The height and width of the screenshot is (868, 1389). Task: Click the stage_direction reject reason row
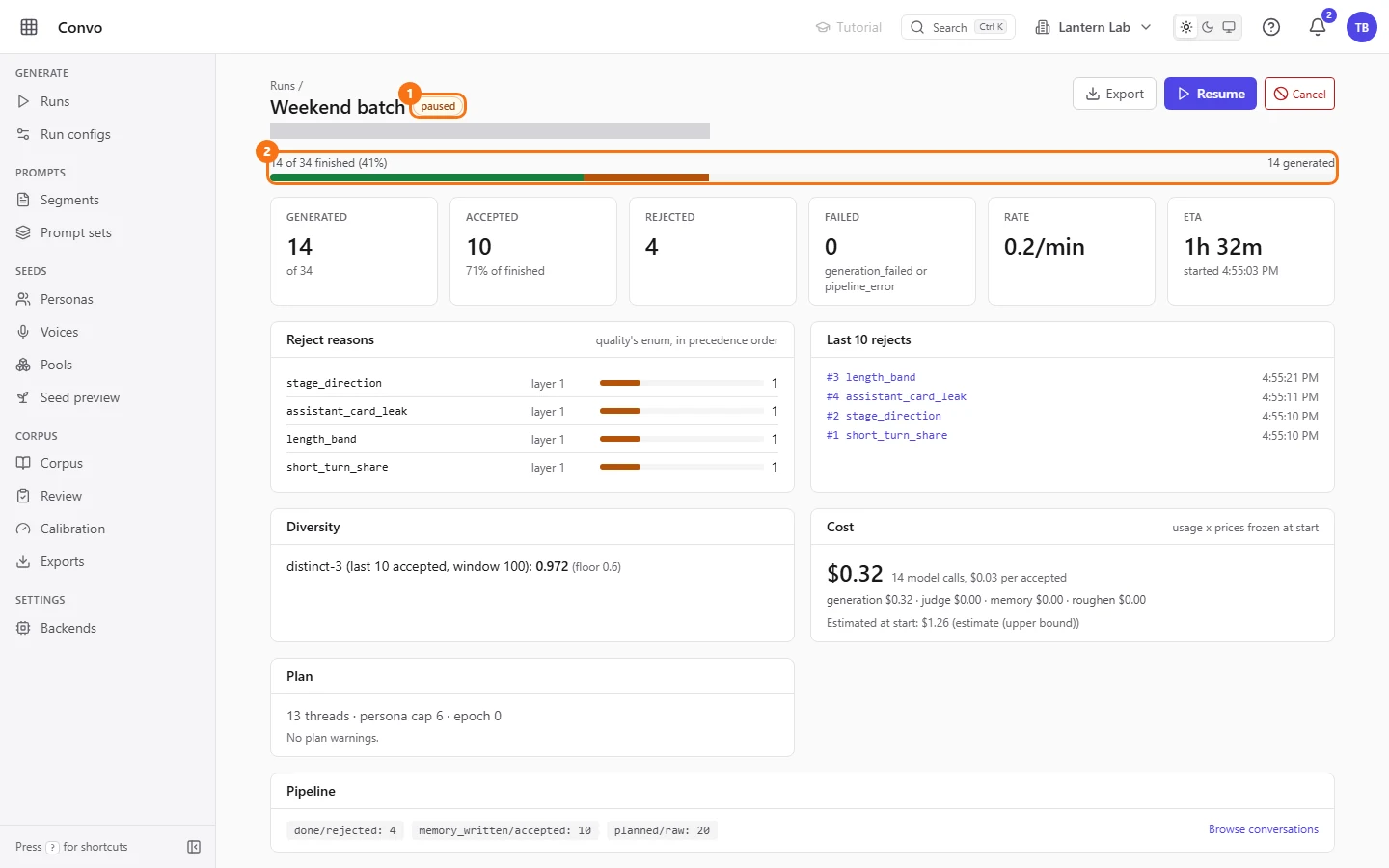tap(532, 383)
